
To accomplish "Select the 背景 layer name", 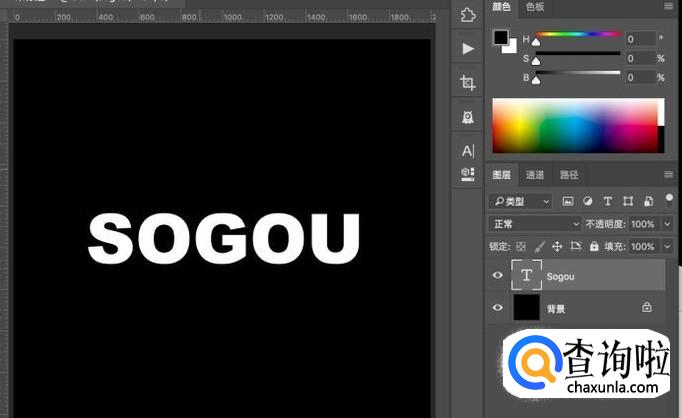I will 555,309.
